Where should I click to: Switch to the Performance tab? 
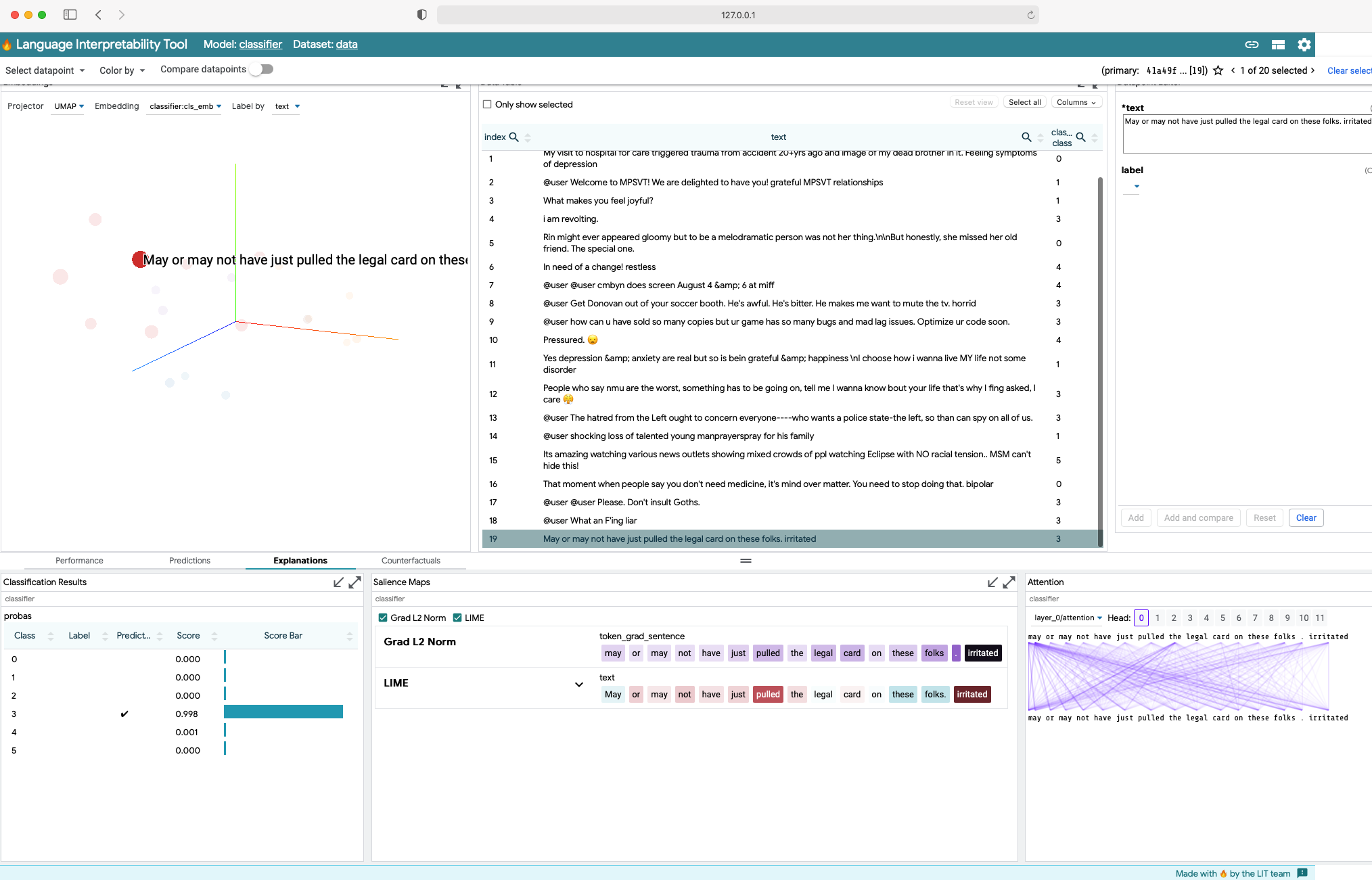tap(79, 561)
